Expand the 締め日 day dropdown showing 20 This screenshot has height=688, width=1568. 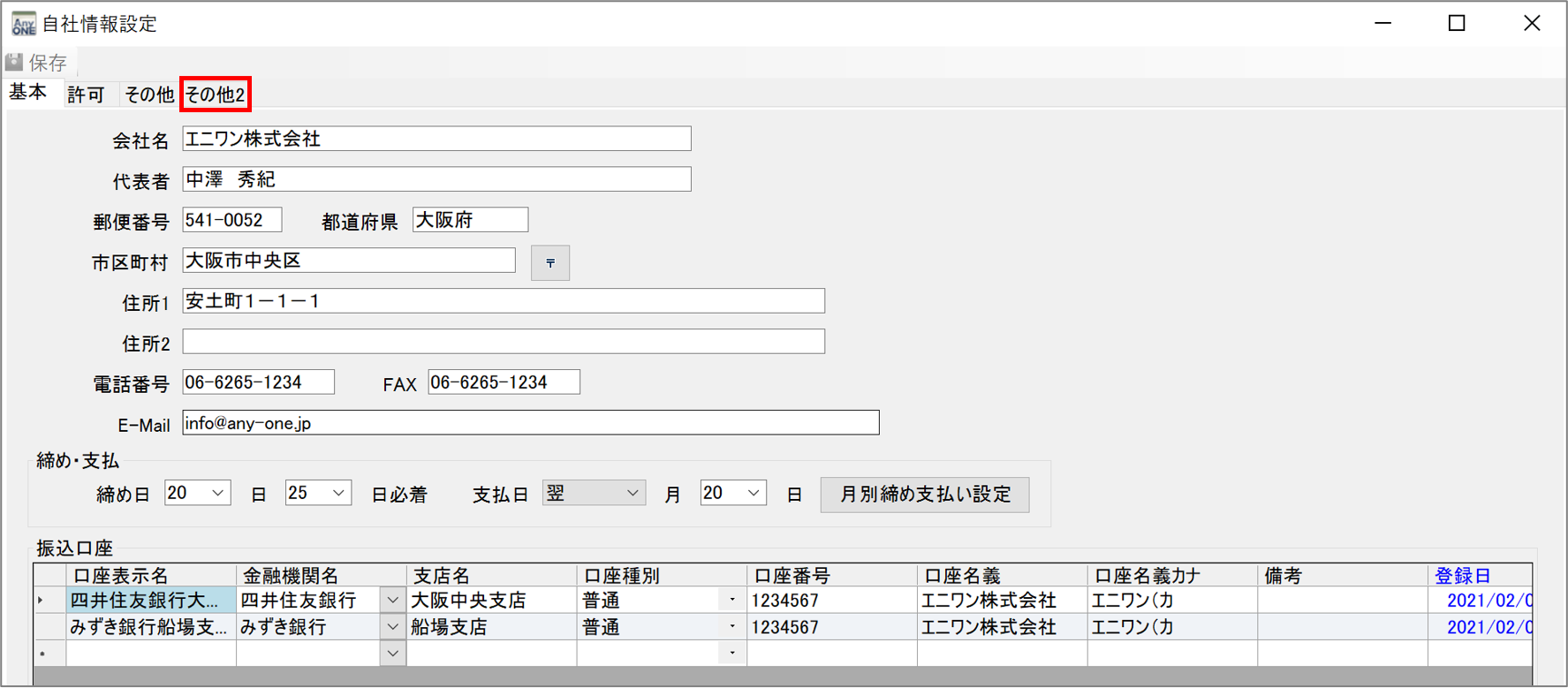click(218, 493)
